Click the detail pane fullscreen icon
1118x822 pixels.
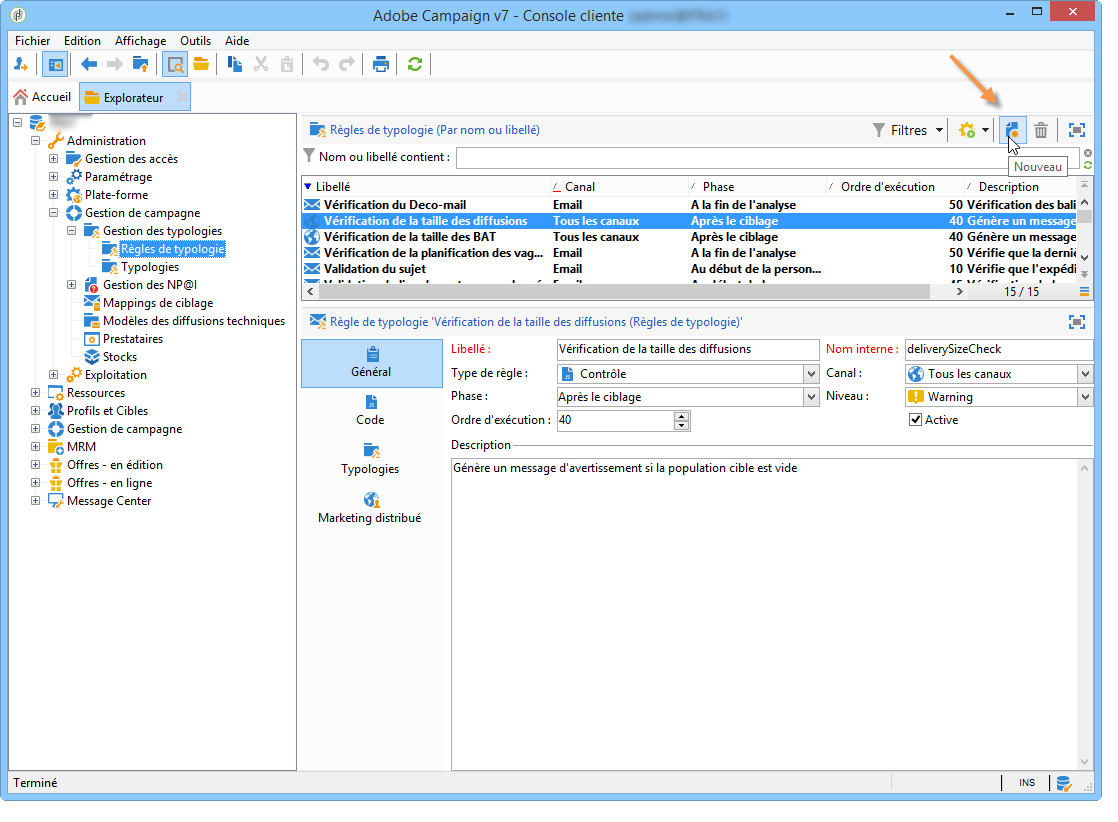click(x=1077, y=322)
